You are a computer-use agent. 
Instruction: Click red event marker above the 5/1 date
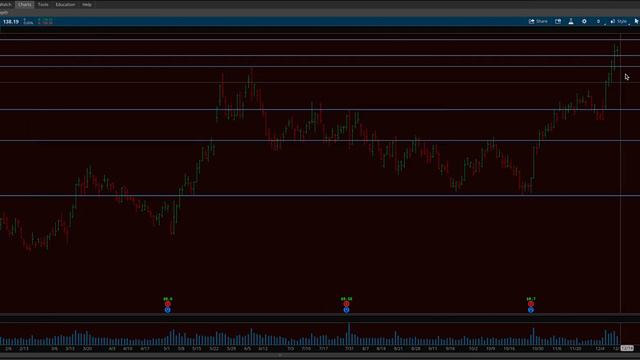coord(168,304)
